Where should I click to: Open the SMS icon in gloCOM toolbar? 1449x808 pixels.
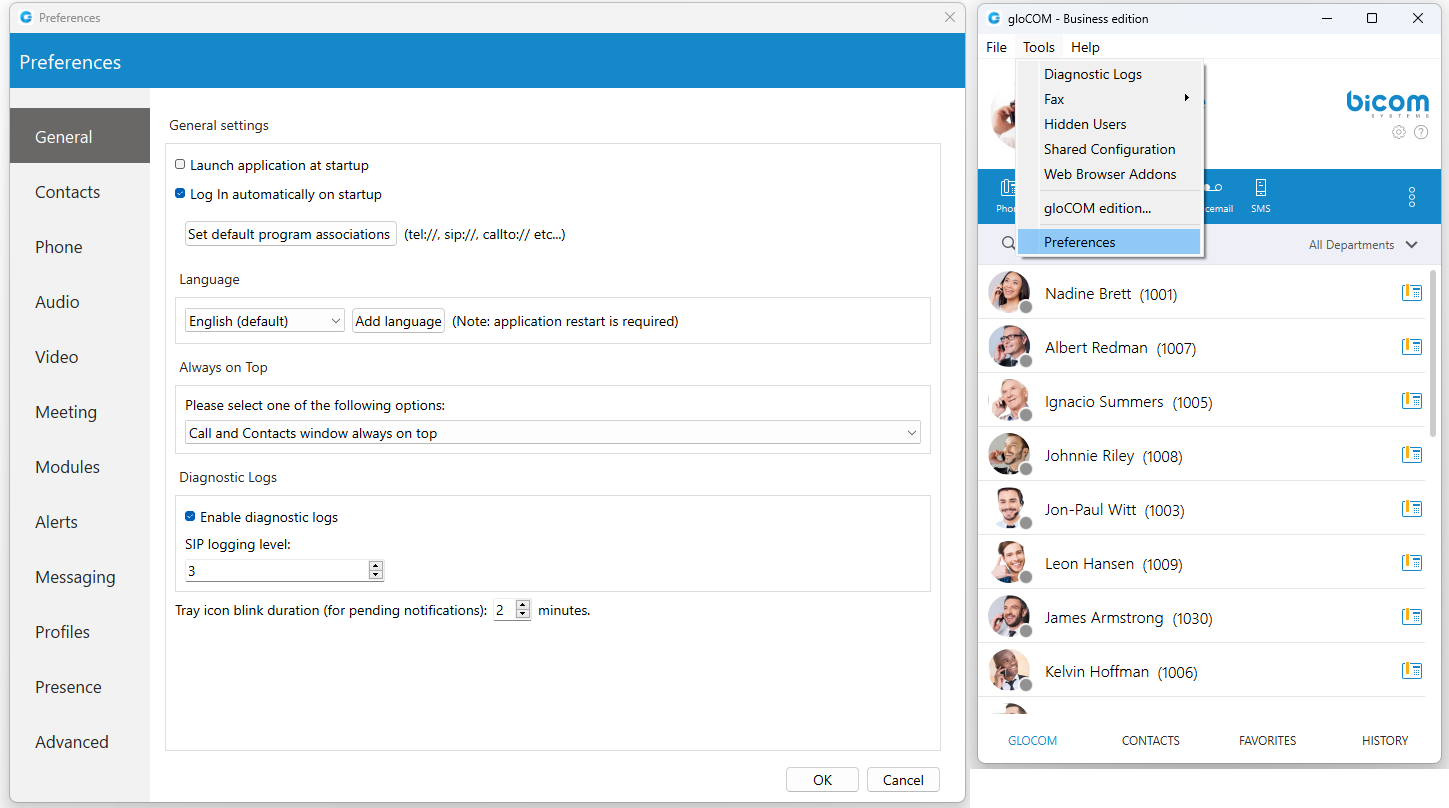point(1260,195)
